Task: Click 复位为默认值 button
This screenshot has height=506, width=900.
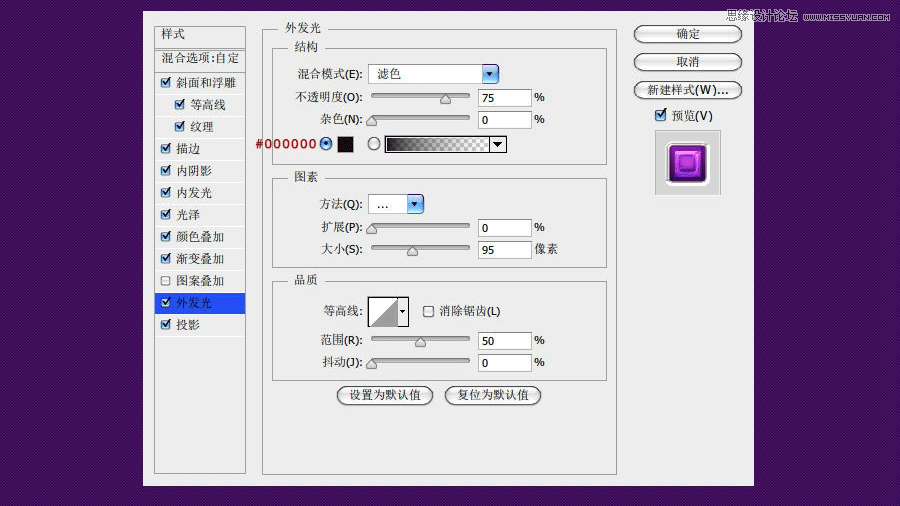Action: click(x=492, y=395)
